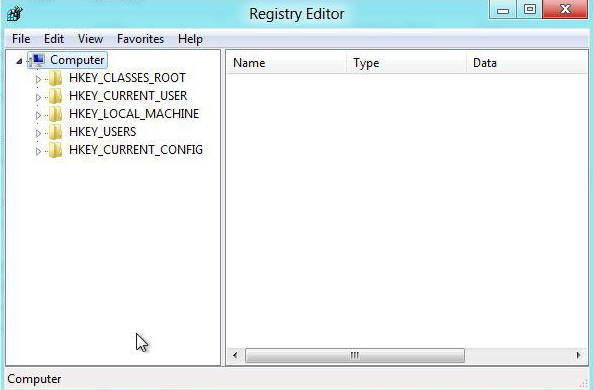The width and height of the screenshot is (593, 390).
Task: Click the HKEY_CURRENT_USER folder icon
Action: (56, 96)
